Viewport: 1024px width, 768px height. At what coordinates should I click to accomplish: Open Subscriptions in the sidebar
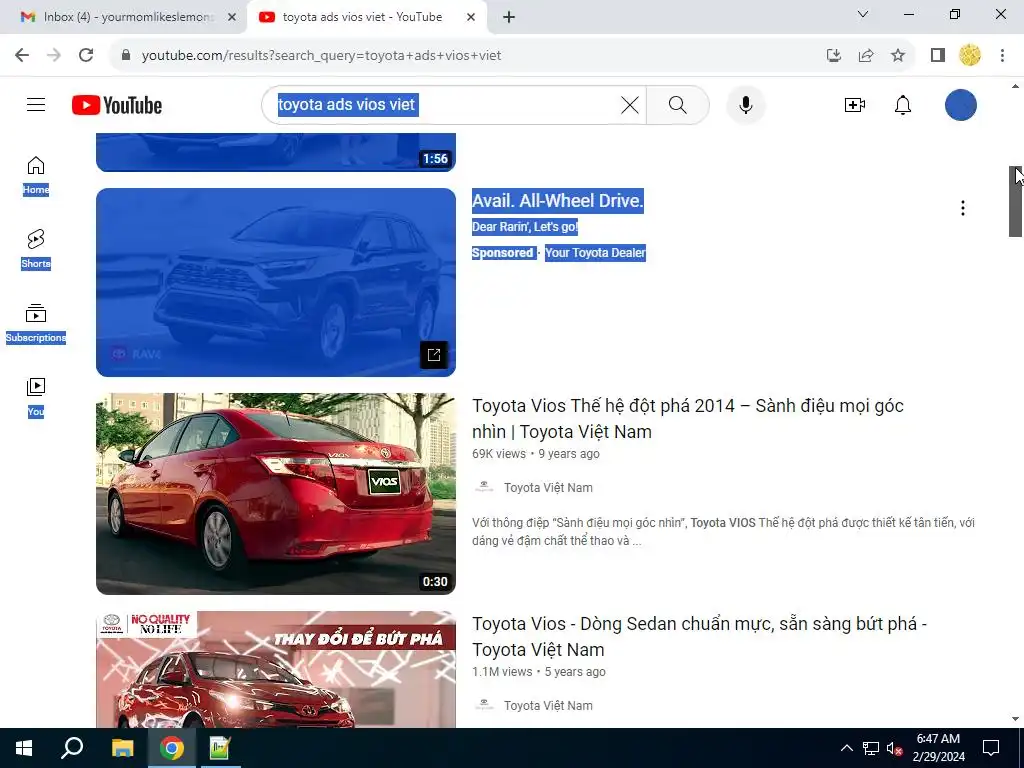pyautogui.click(x=36, y=323)
